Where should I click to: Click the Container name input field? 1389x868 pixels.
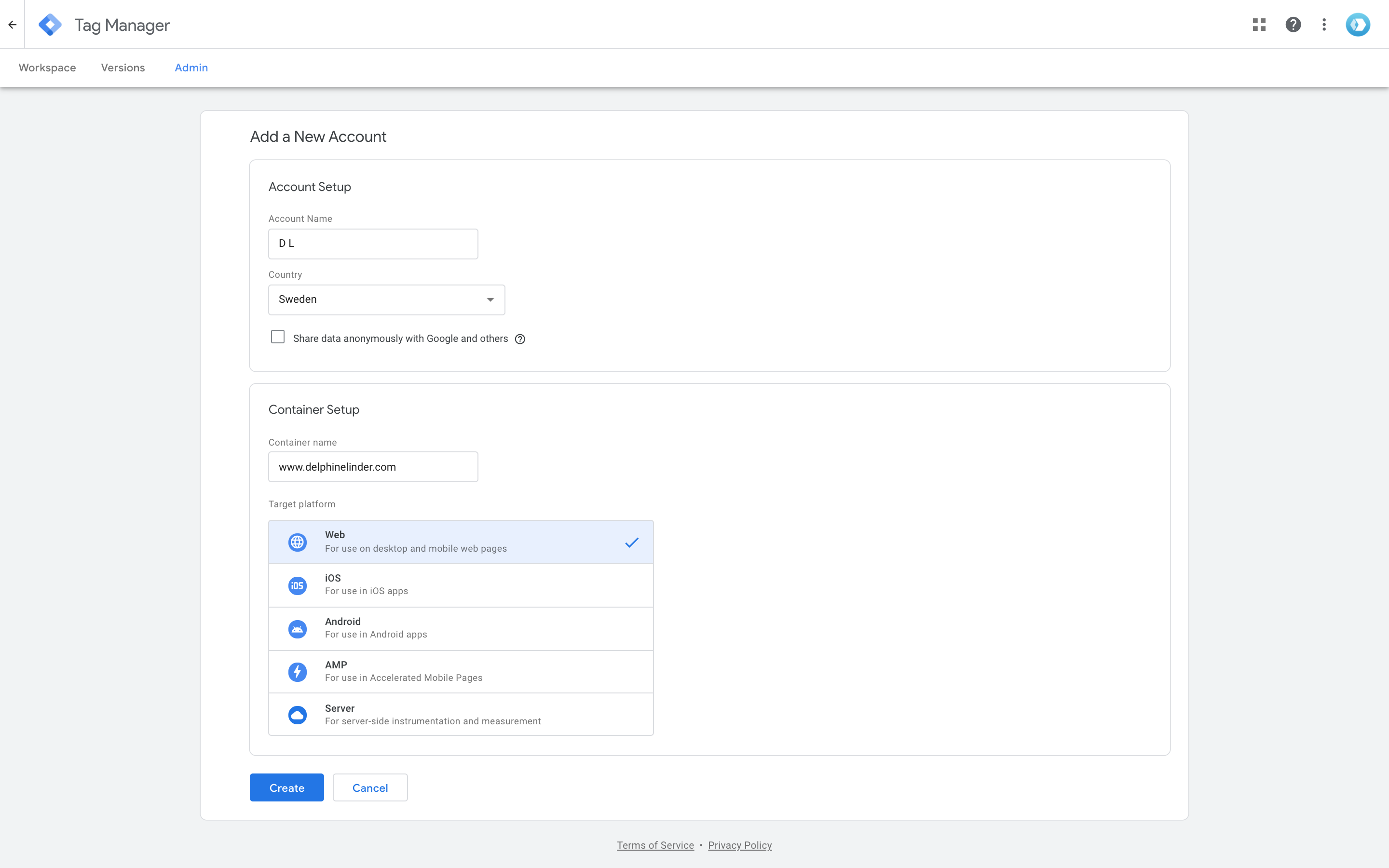pos(373,467)
